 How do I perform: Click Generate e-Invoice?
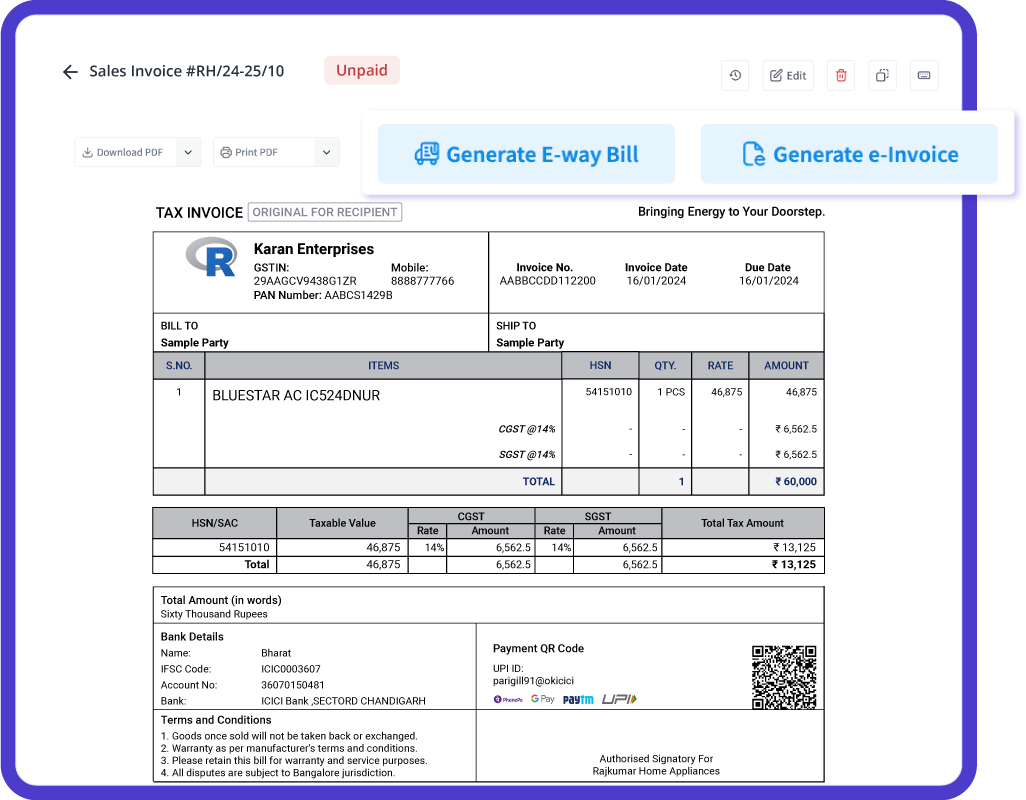pyautogui.click(x=849, y=153)
